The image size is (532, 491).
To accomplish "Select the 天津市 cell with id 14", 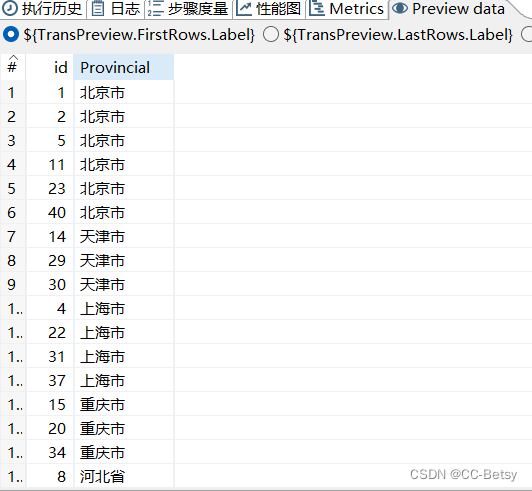I will [124, 237].
